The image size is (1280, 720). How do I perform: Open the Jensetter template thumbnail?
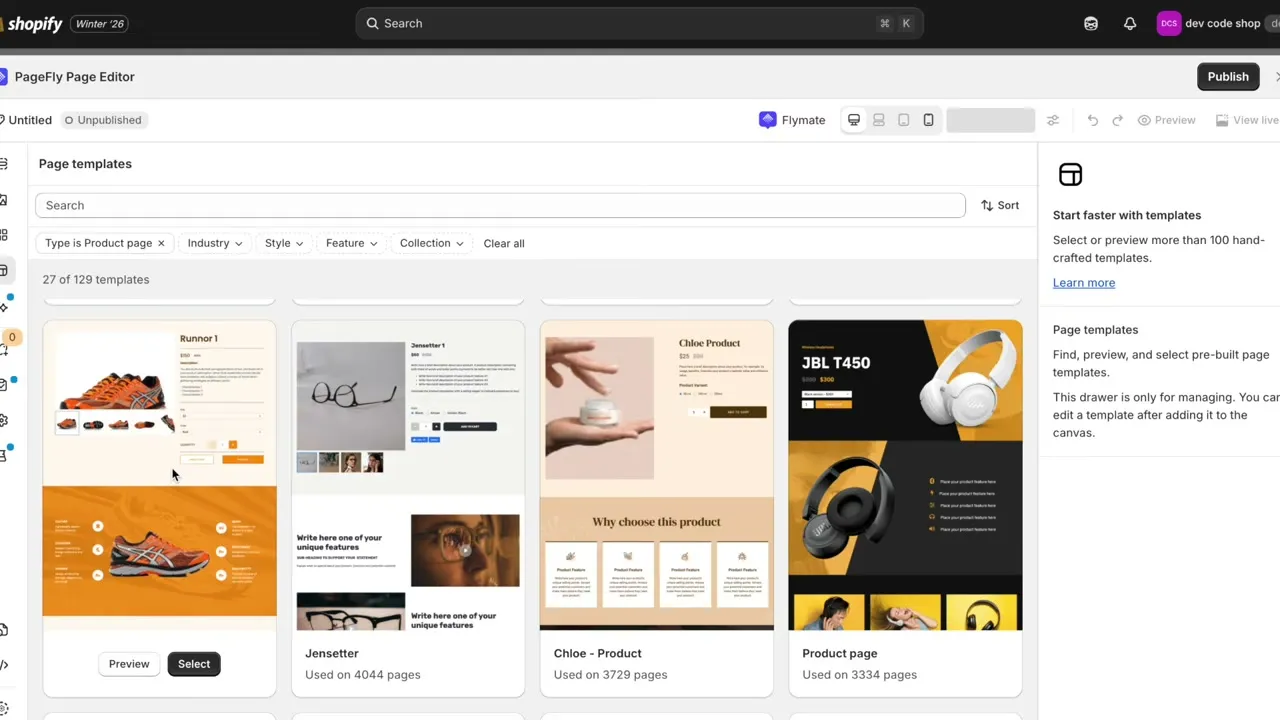pyautogui.click(x=408, y=475)
